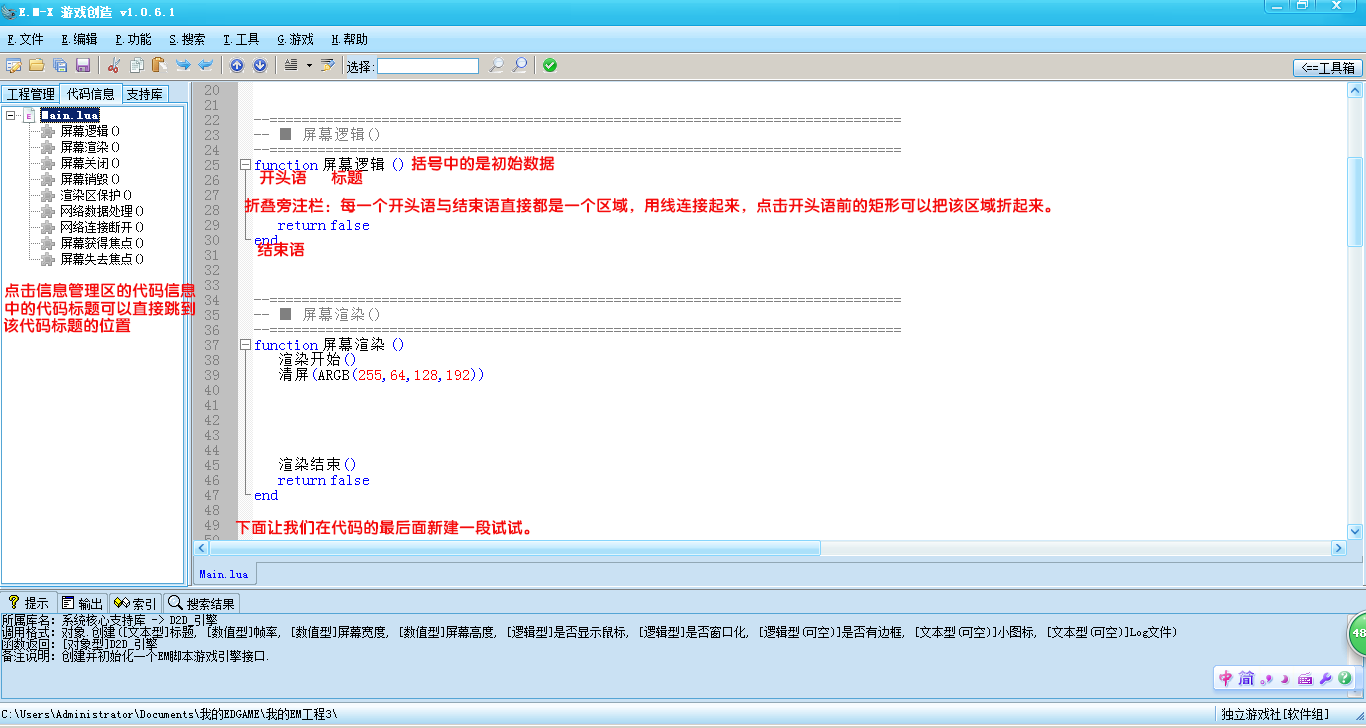This screenshot has width=1366, height=728.
Task: Toggle the IME 简 simplified character indicator
Action: click(x=1246, y=678)
